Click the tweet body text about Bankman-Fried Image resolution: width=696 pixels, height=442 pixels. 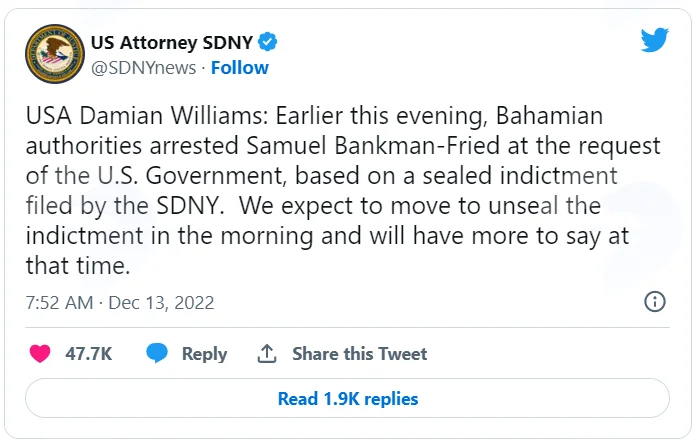(343, 190)
